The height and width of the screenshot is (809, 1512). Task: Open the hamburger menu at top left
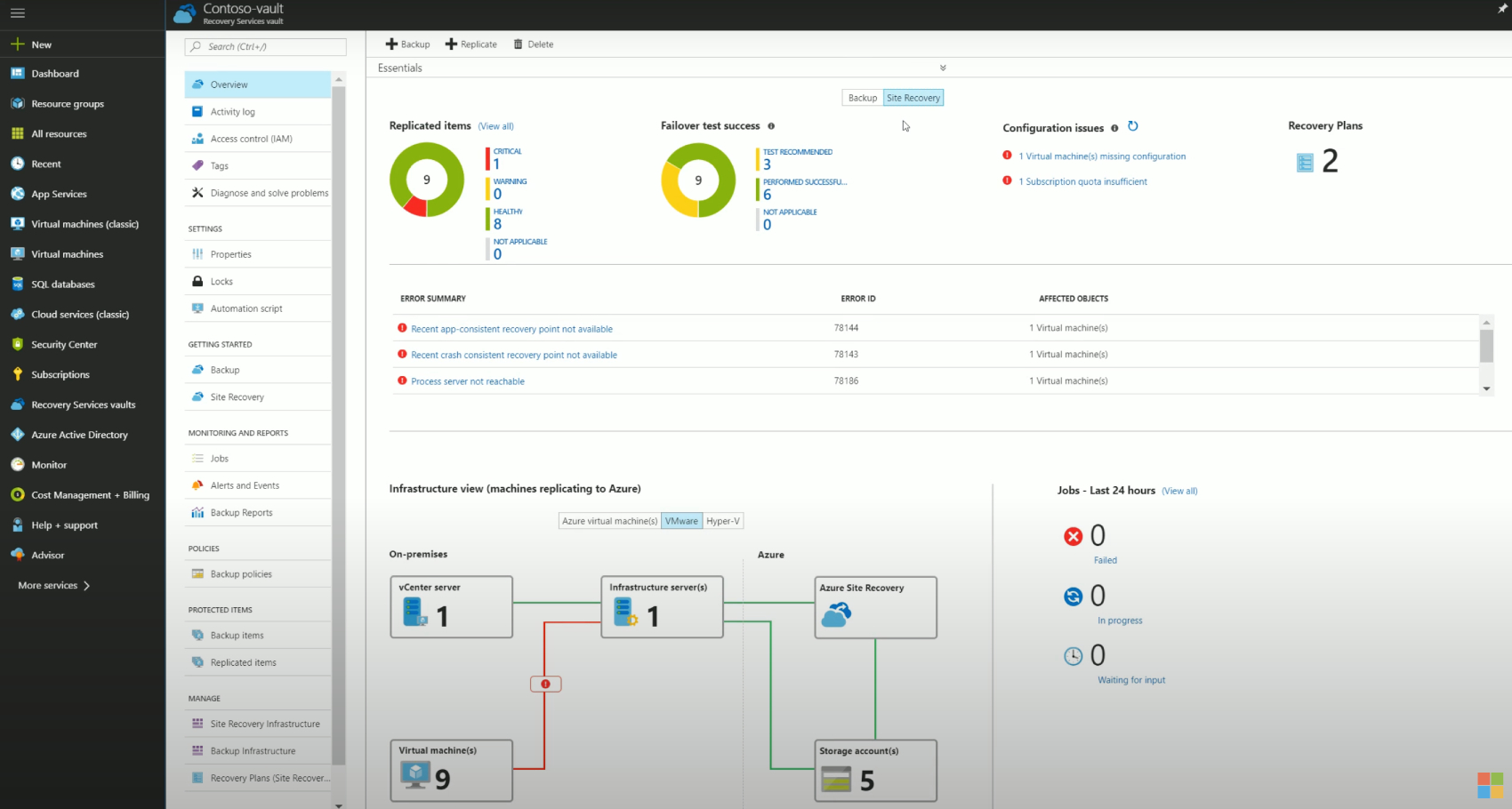pos(17,13)
